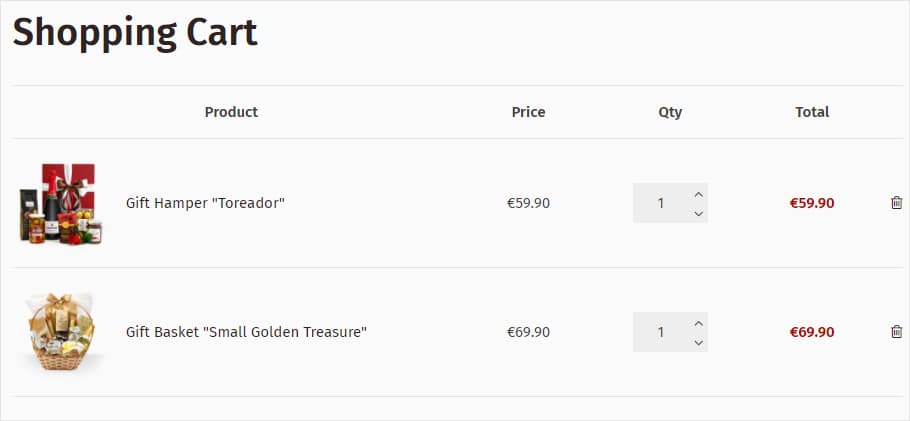This screenshot has height=421, width=910.
Task: Open the Gift Hamper "Toreador" product link
Action: click(x=205, y=203)
